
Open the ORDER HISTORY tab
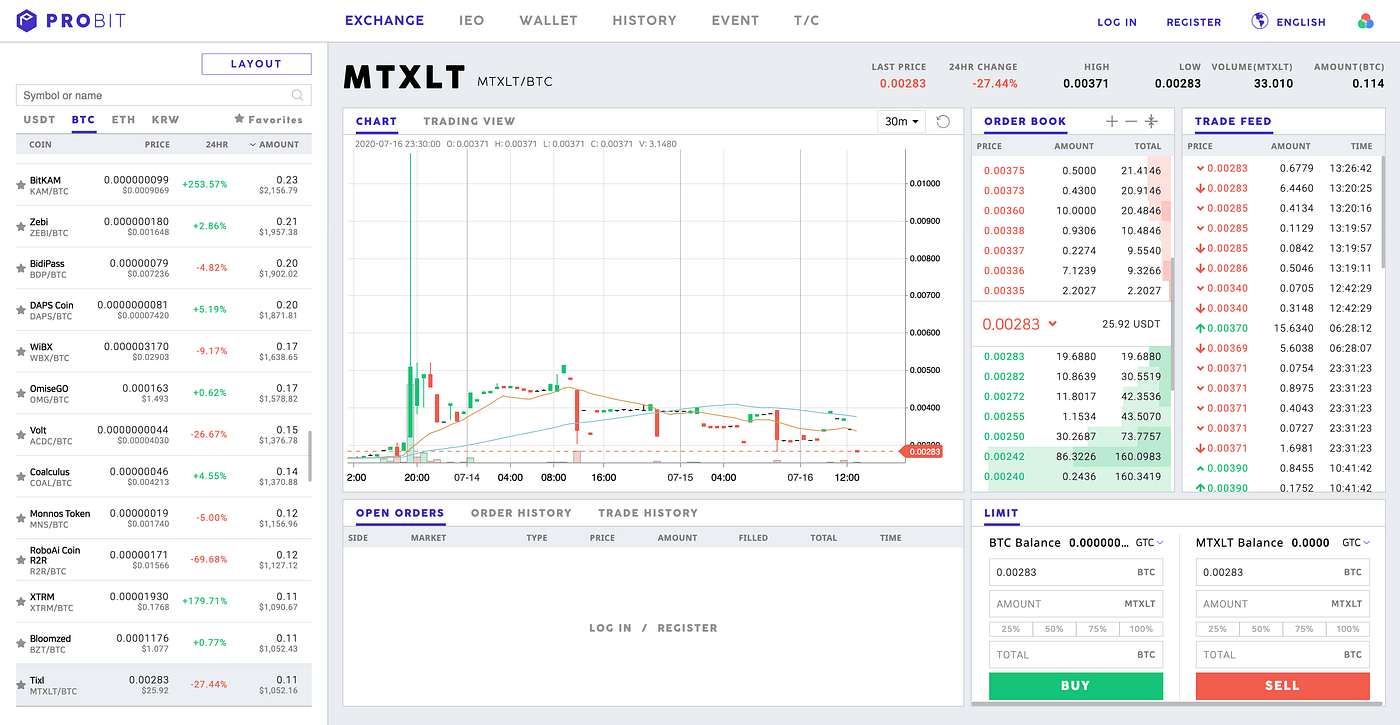click(521, 513)
